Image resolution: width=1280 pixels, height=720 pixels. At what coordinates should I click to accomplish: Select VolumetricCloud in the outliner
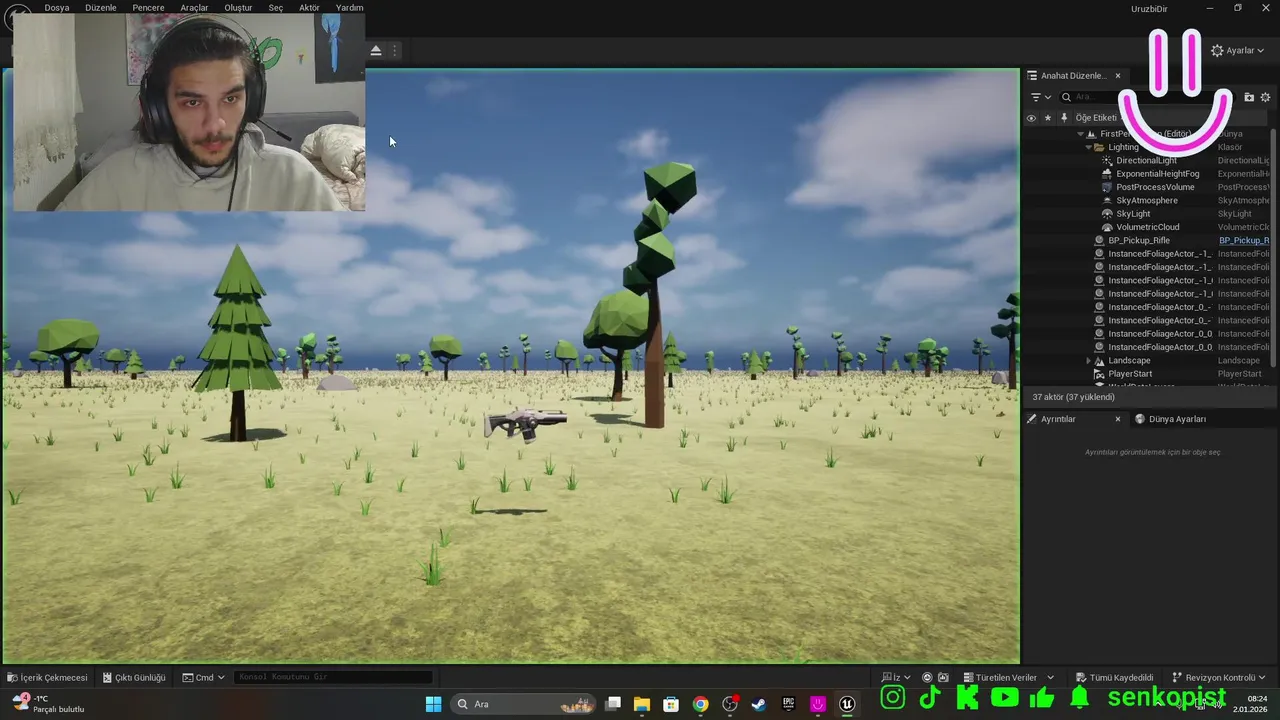pyautogui.click(x=1147, y=227)
